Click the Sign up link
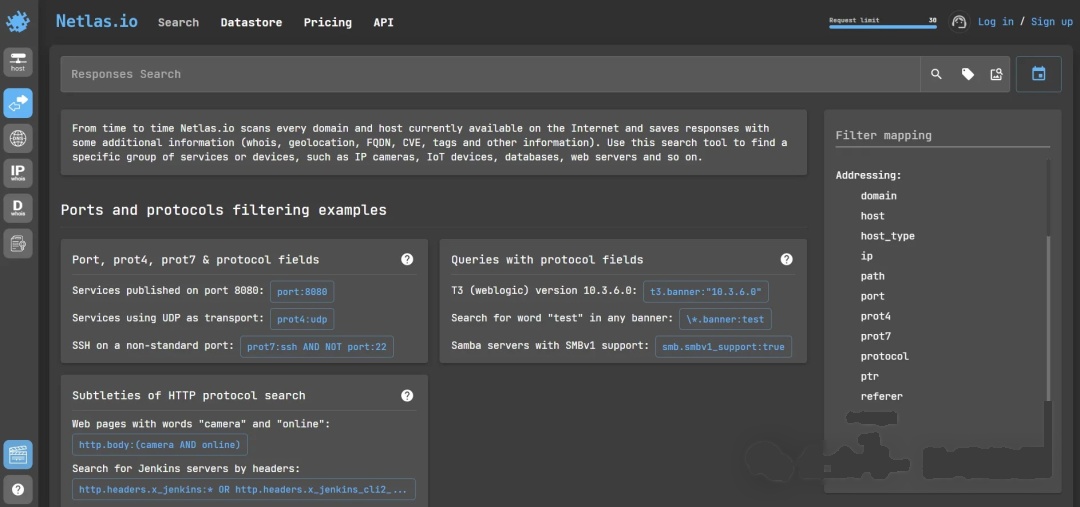1080x507 pixels. (x=1052, y=22)
